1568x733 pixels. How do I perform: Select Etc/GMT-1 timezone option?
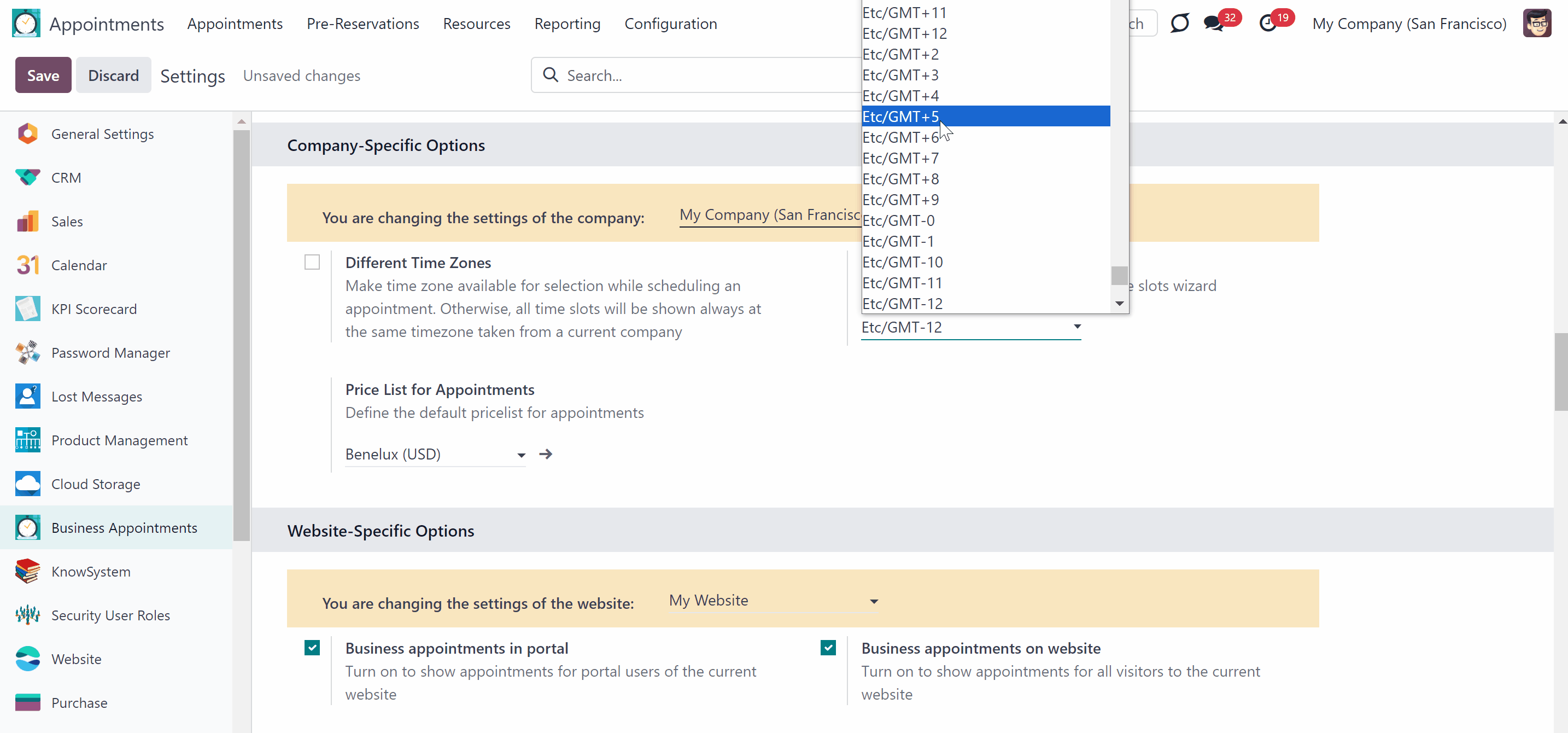(x=986, y=242)
